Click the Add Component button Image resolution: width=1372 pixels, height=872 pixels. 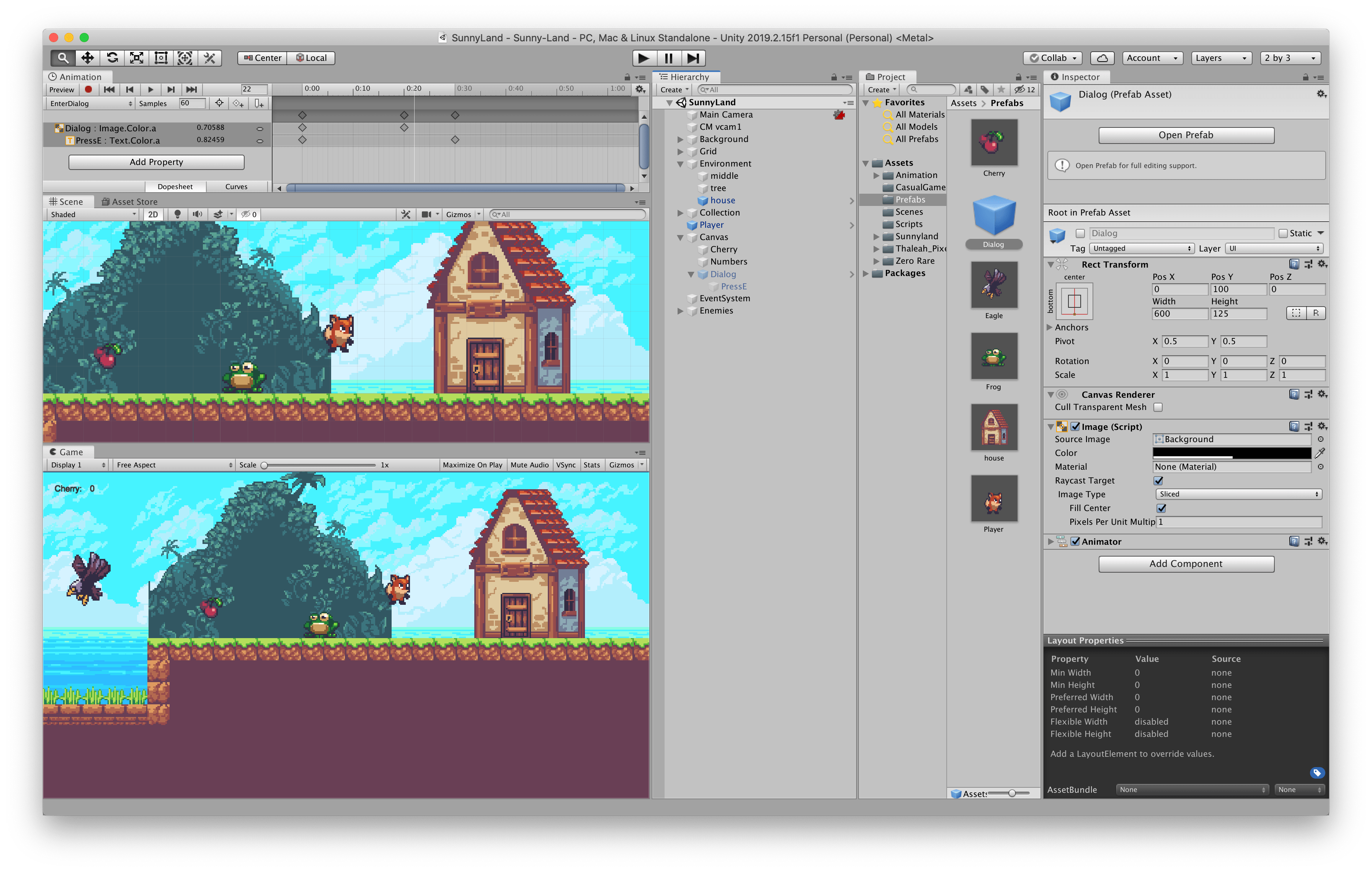point(1186,563)
